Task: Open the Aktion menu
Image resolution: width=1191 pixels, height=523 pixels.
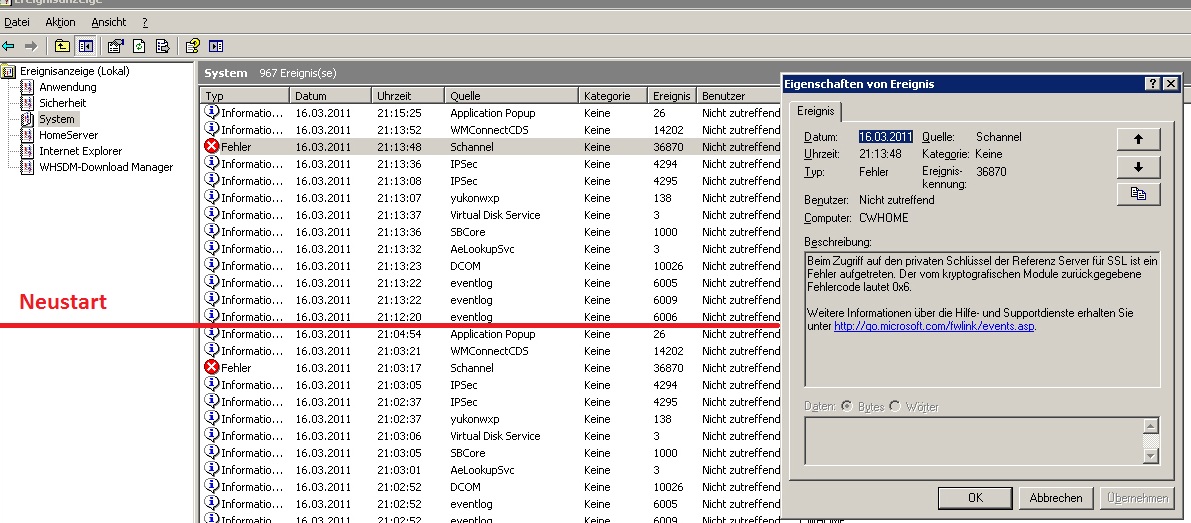Action: (60, 22)
